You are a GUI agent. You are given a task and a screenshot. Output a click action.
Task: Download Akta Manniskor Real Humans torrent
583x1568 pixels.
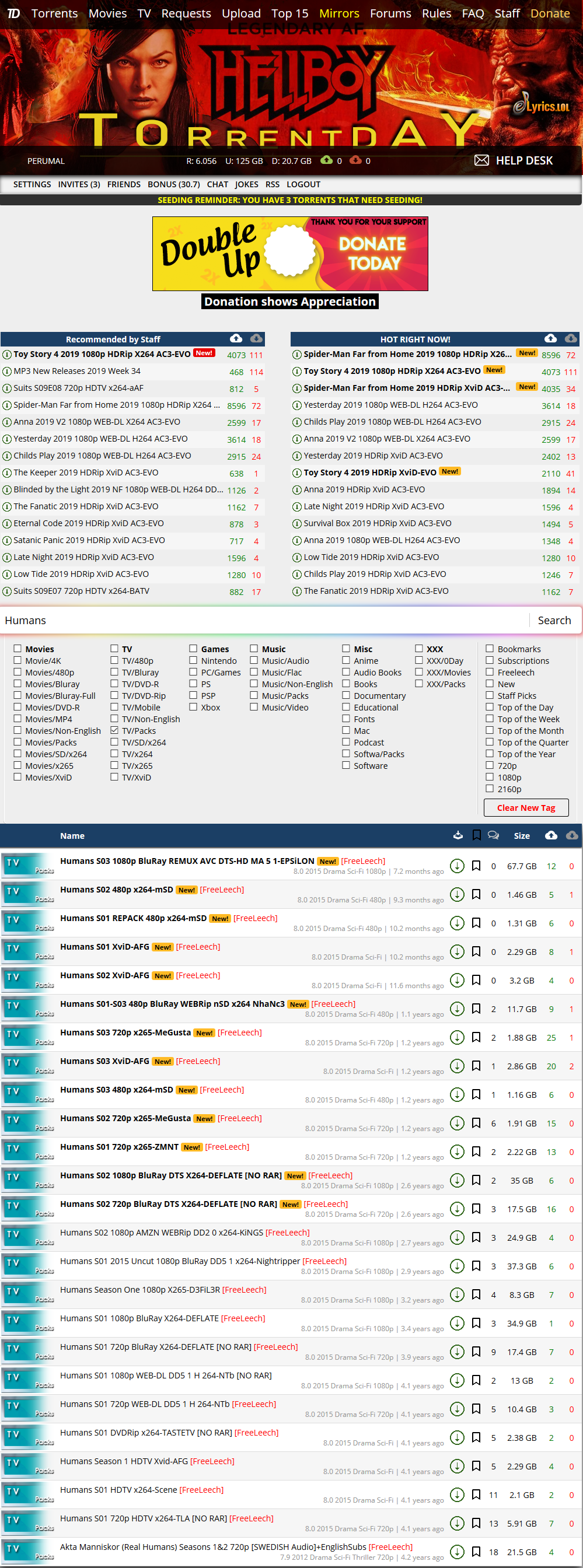pos(457,1552)
